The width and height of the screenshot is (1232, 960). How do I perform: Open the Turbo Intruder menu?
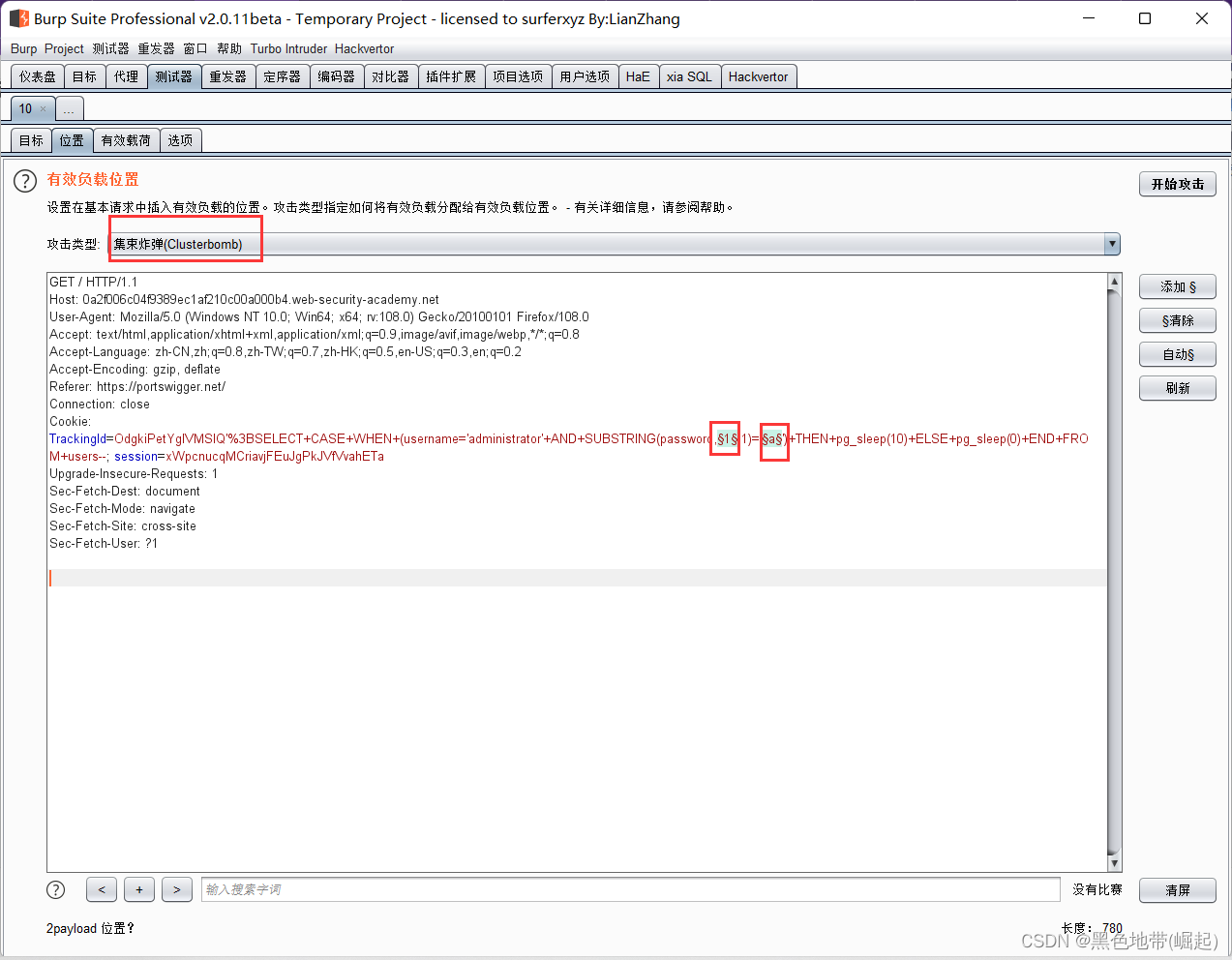[x=288, y=48]
